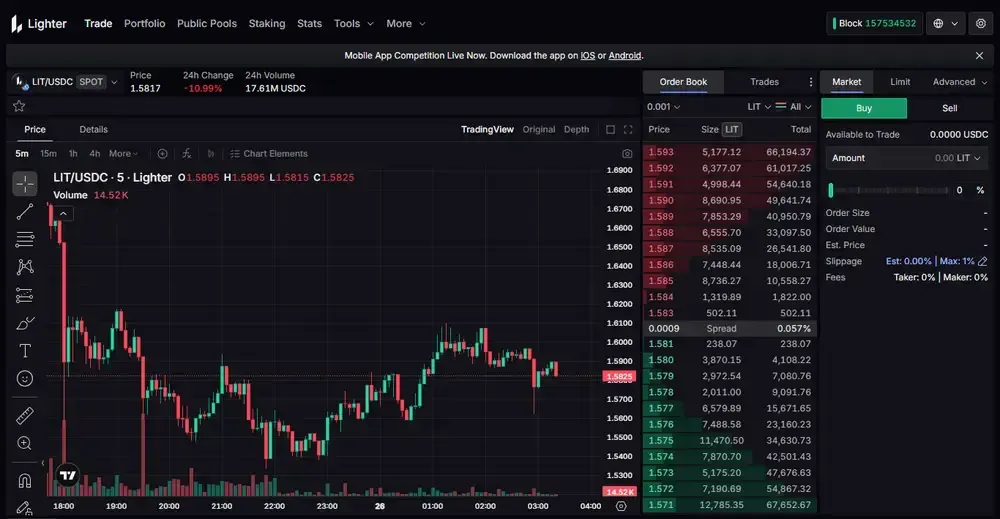Select the Limit order tab
The height and width of the screenshot is (519, 1000).
coord(900,82)
